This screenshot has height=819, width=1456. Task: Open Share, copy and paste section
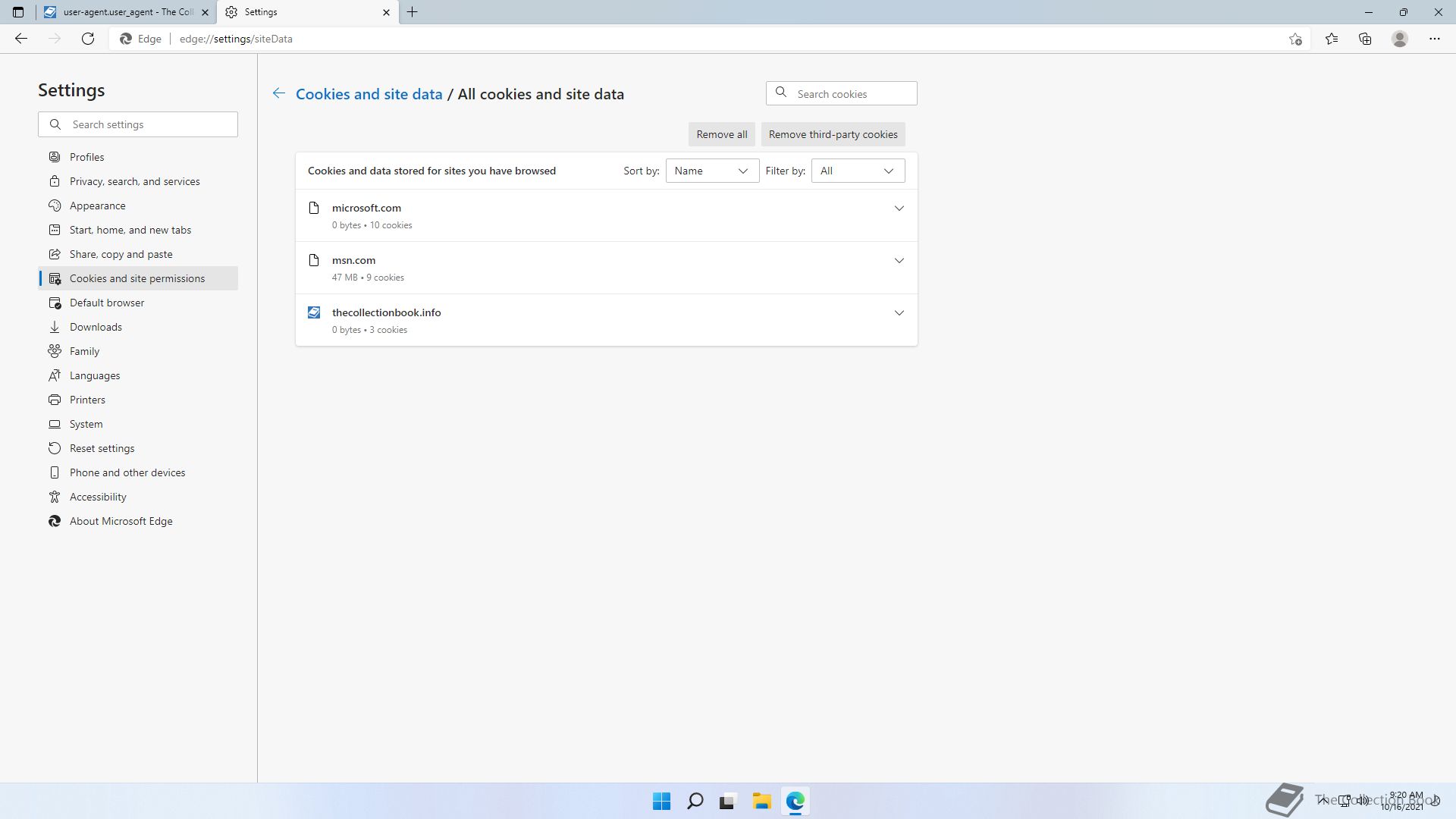point(138,254)
